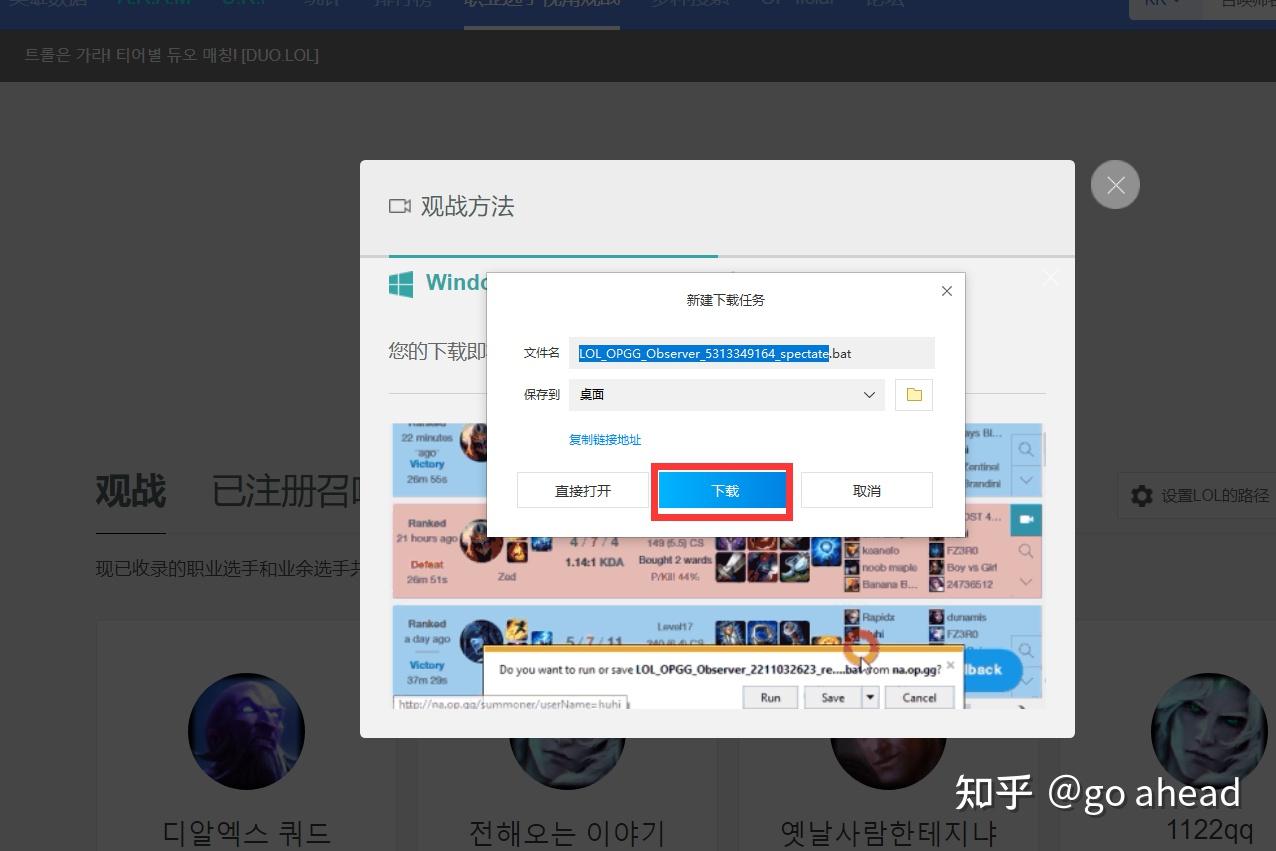Click the gear icon beside 设置LOL的路径
Screen dimensions: 1276x851
1141,495
